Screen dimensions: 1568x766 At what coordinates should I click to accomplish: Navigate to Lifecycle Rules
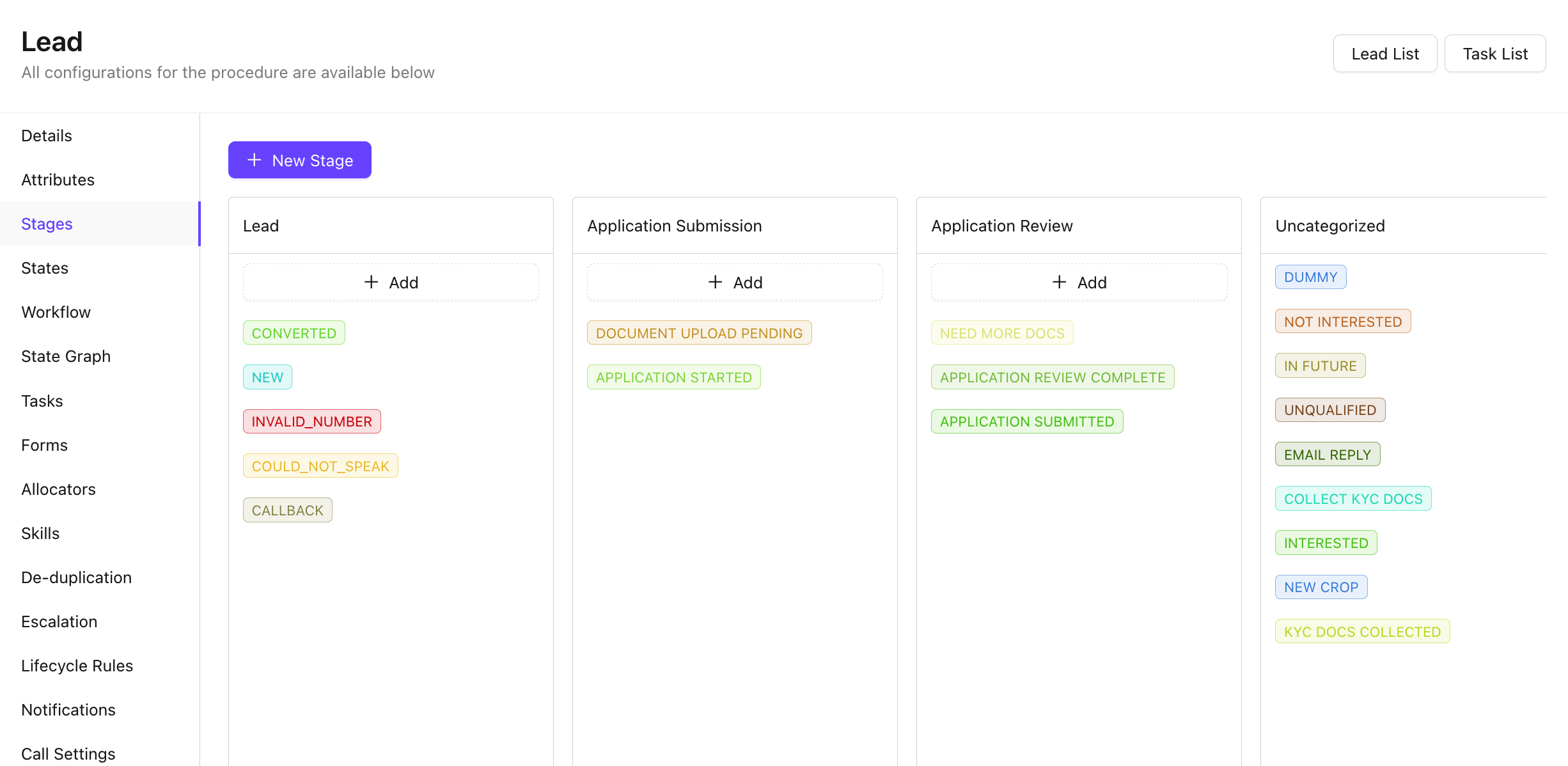pos(77,666)
